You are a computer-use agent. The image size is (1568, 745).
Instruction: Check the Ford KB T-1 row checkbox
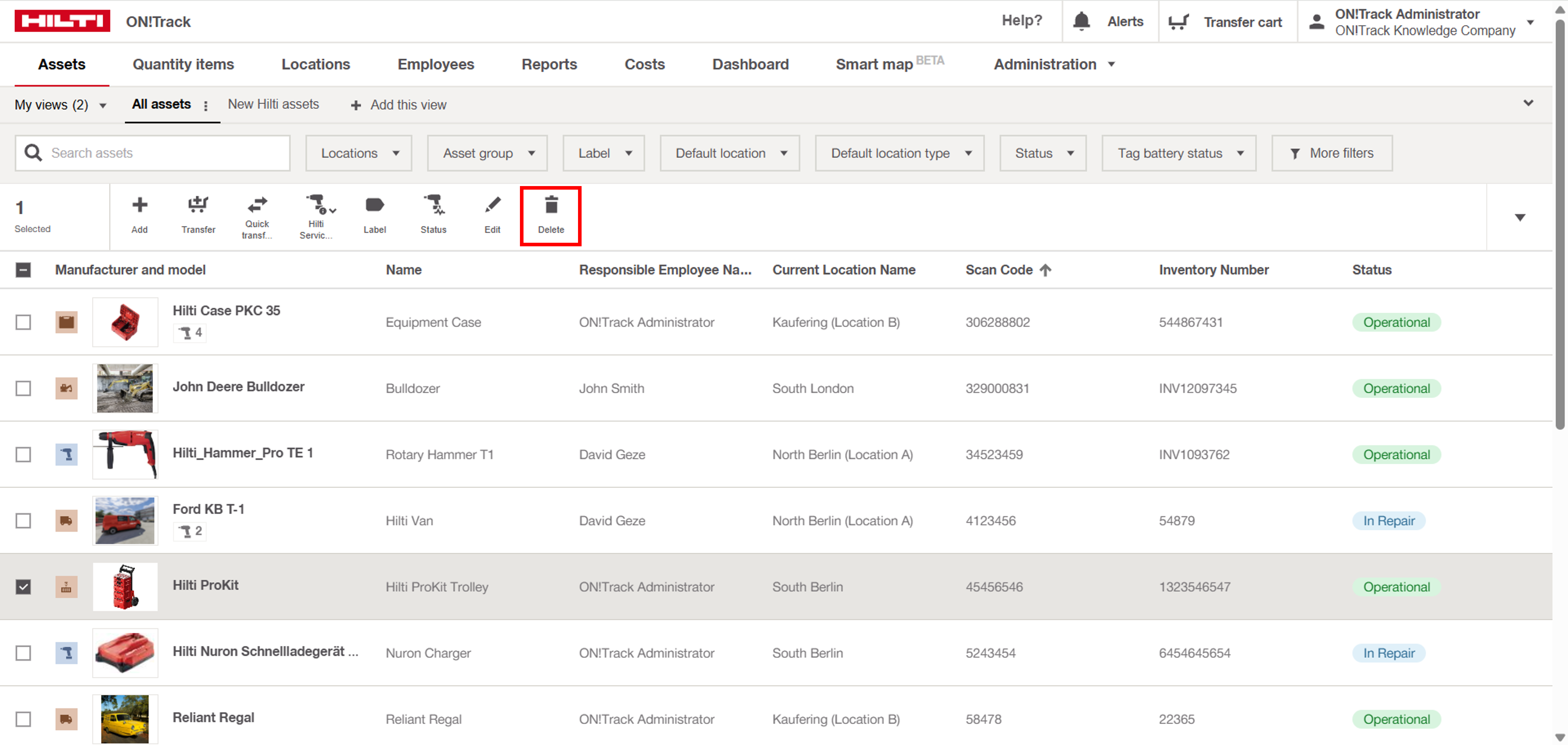click(x=23, y=521)
